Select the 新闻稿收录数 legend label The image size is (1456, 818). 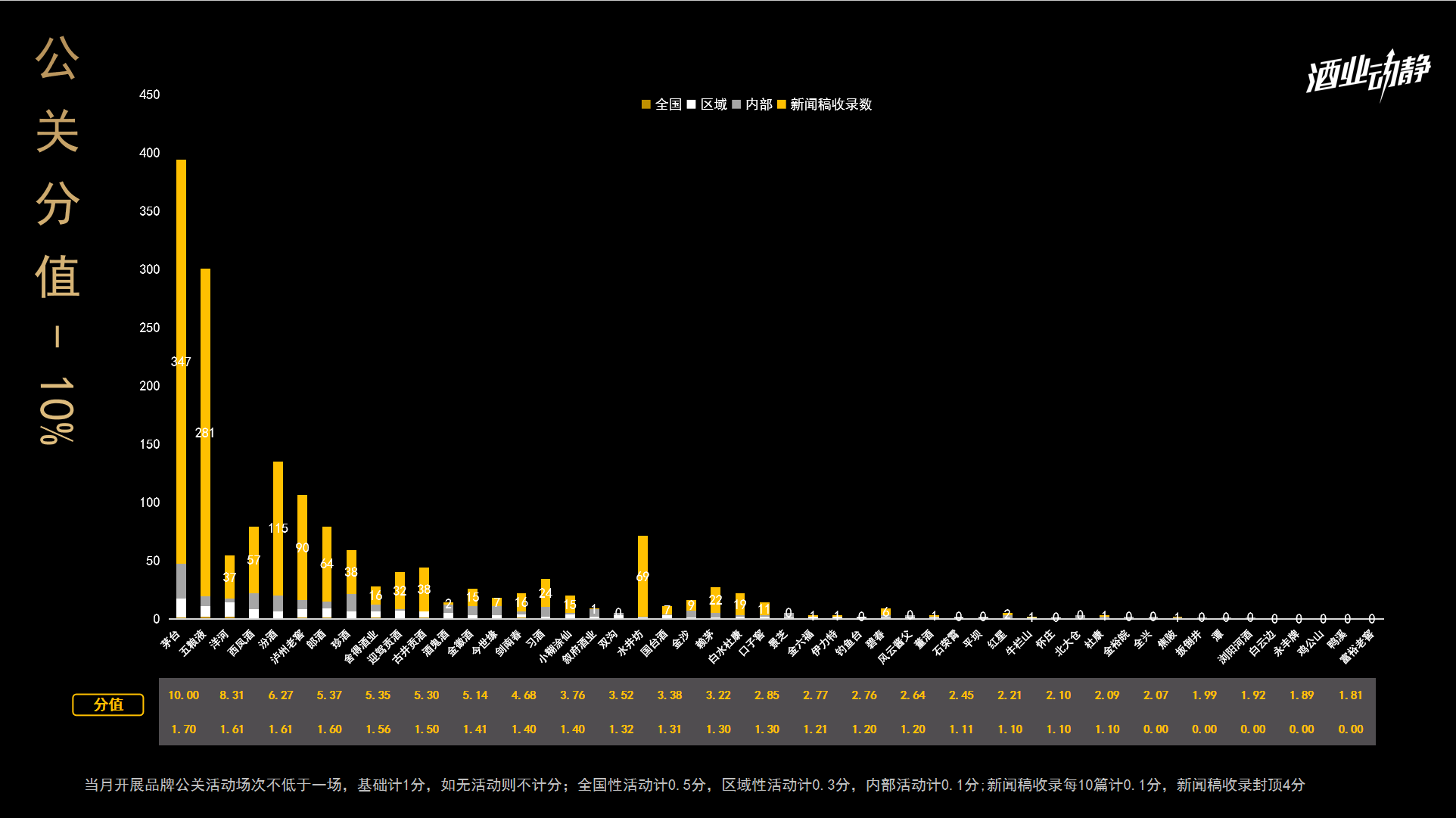(x=831, y=104)
